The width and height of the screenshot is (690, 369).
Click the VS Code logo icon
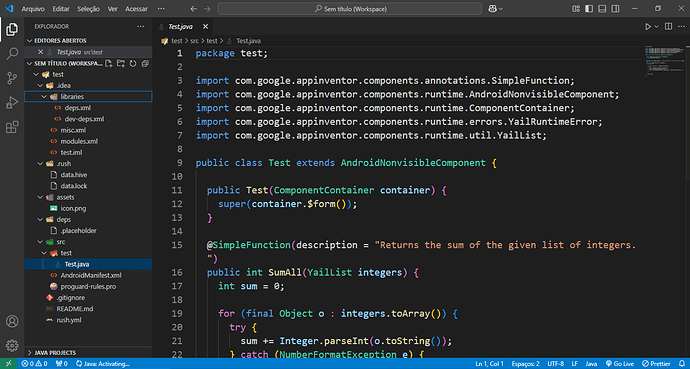tap(9, 9)
